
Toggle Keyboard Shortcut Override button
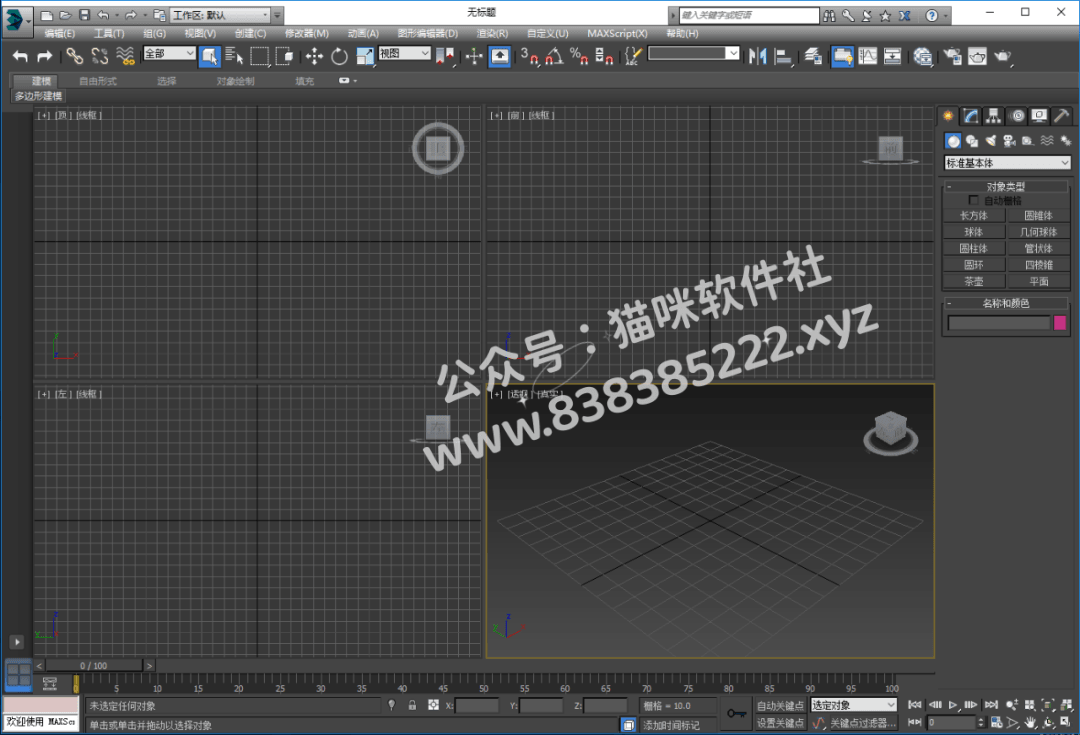(500, 56)
